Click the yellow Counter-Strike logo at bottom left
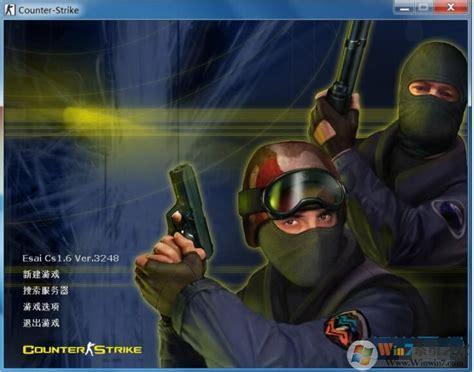Image resolution: width=474 pixels, height=372 pixels. pos(82,349)
